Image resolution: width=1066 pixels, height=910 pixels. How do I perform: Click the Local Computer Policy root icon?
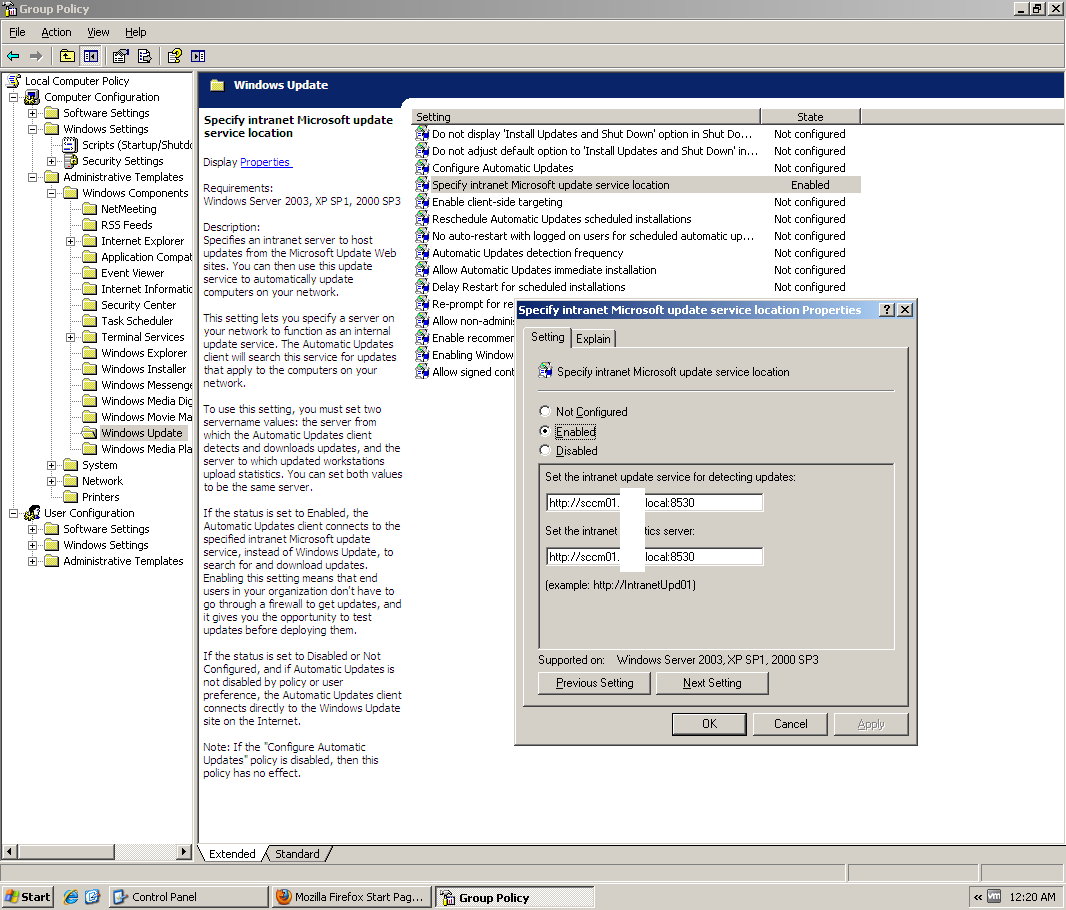tap(14, 81)
